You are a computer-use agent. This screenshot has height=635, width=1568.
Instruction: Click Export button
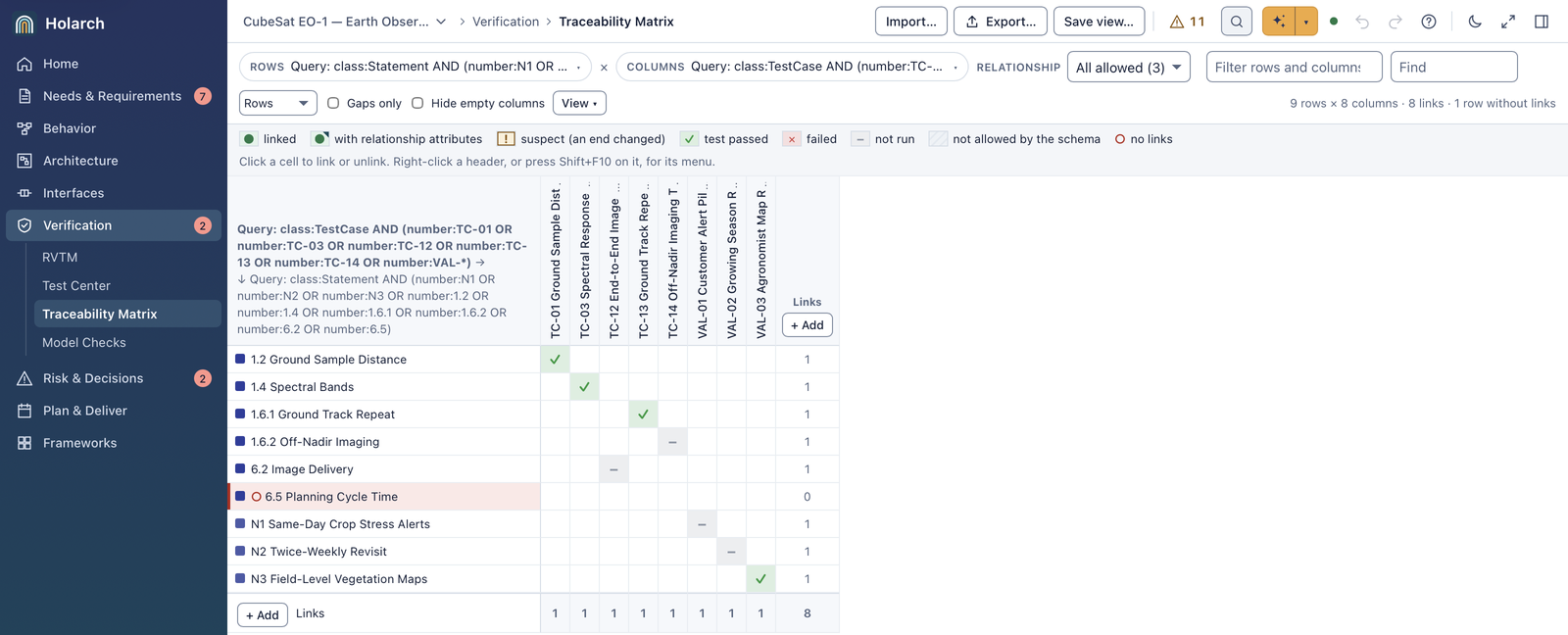pyautogui.click(x=1001, y=22)
